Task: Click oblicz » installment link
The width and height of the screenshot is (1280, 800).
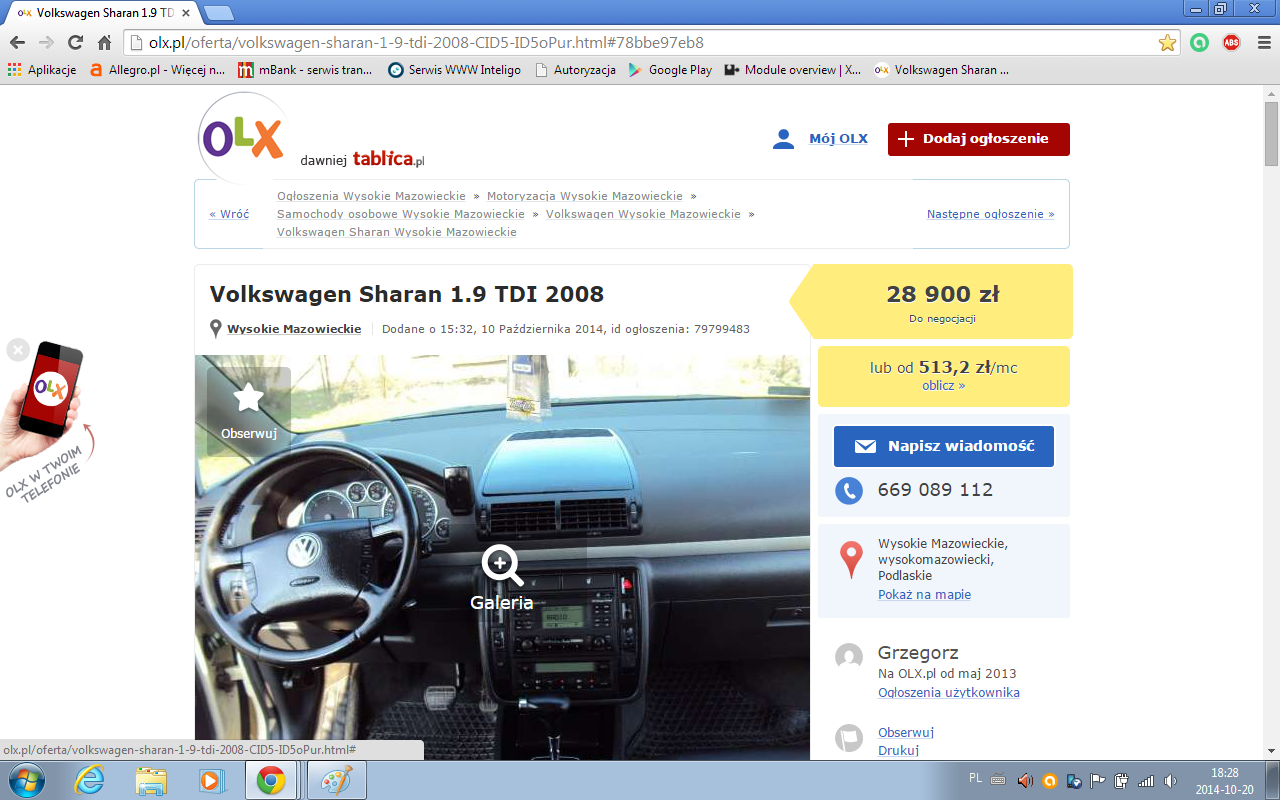Action: coord(944,386)
